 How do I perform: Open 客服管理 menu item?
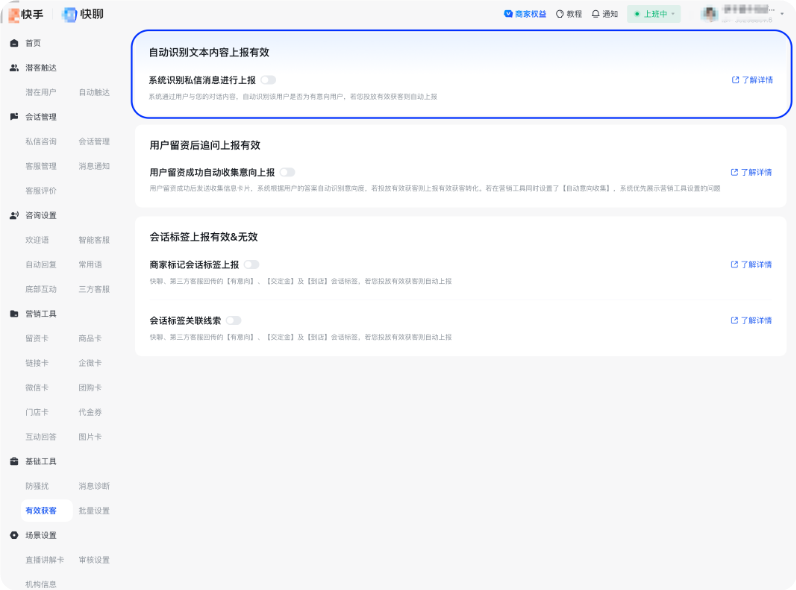pos(41,167)
